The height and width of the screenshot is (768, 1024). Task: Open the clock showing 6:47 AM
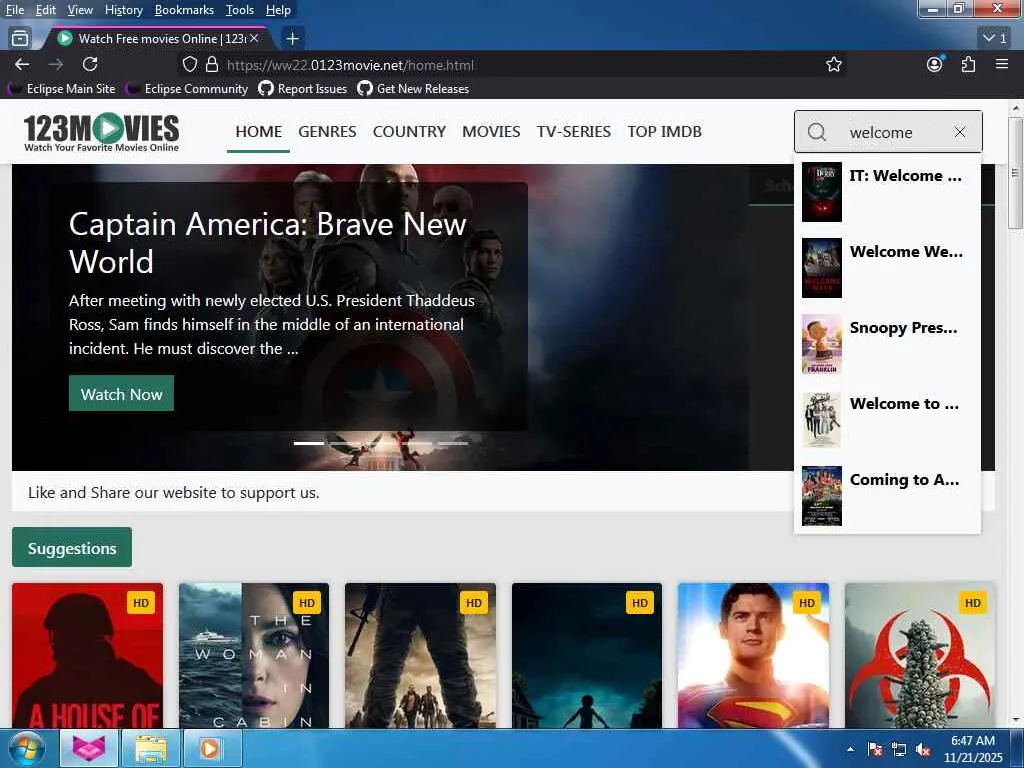972,749
